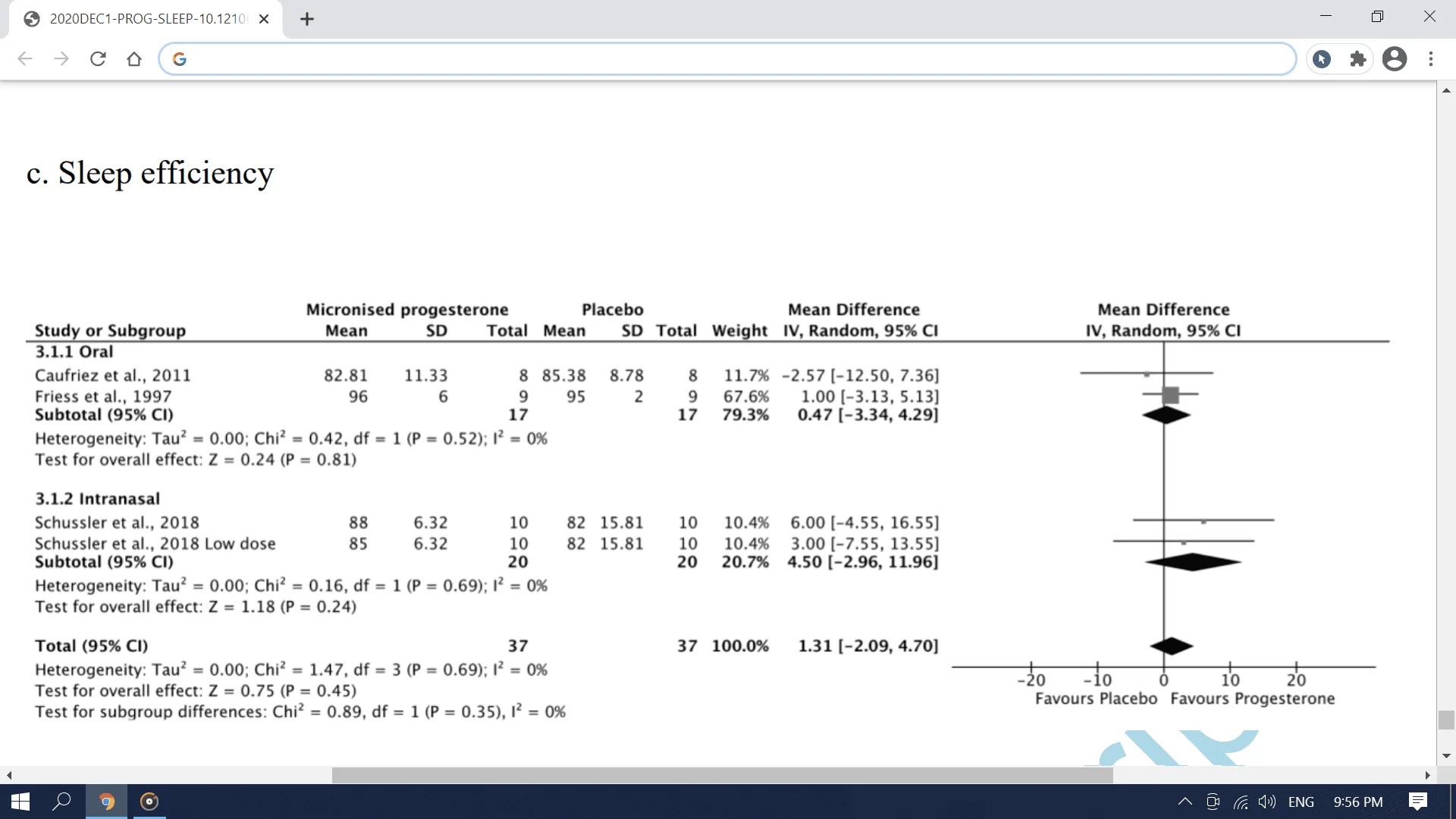The height and width of the screenshot is (819, 1456).
Task: Go to the home page
Action: pos(134,59)
